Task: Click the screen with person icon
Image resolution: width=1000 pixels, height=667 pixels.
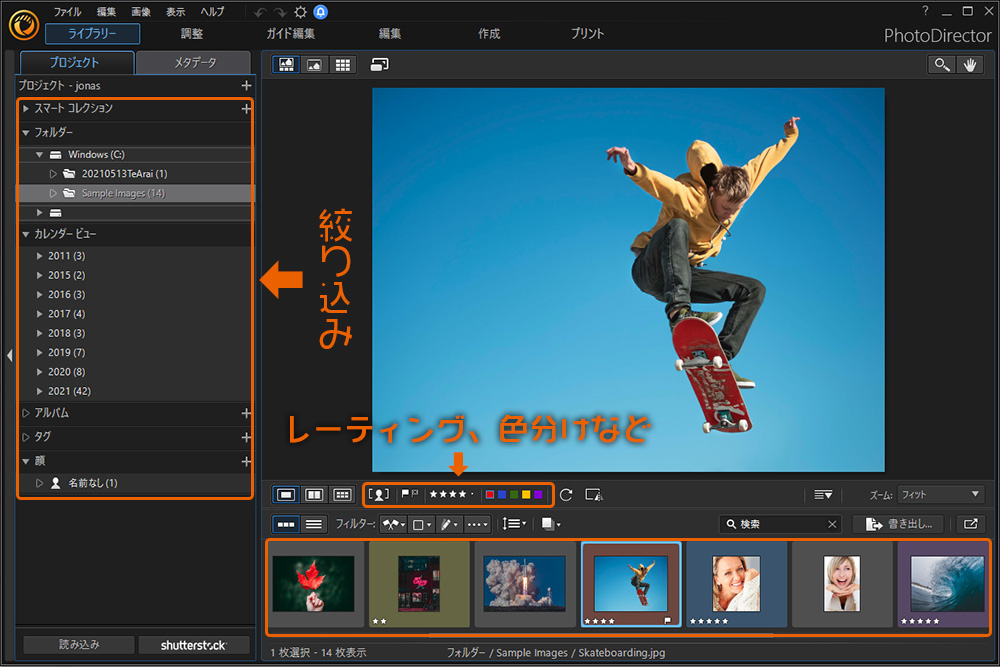Action: pos(594,495)
